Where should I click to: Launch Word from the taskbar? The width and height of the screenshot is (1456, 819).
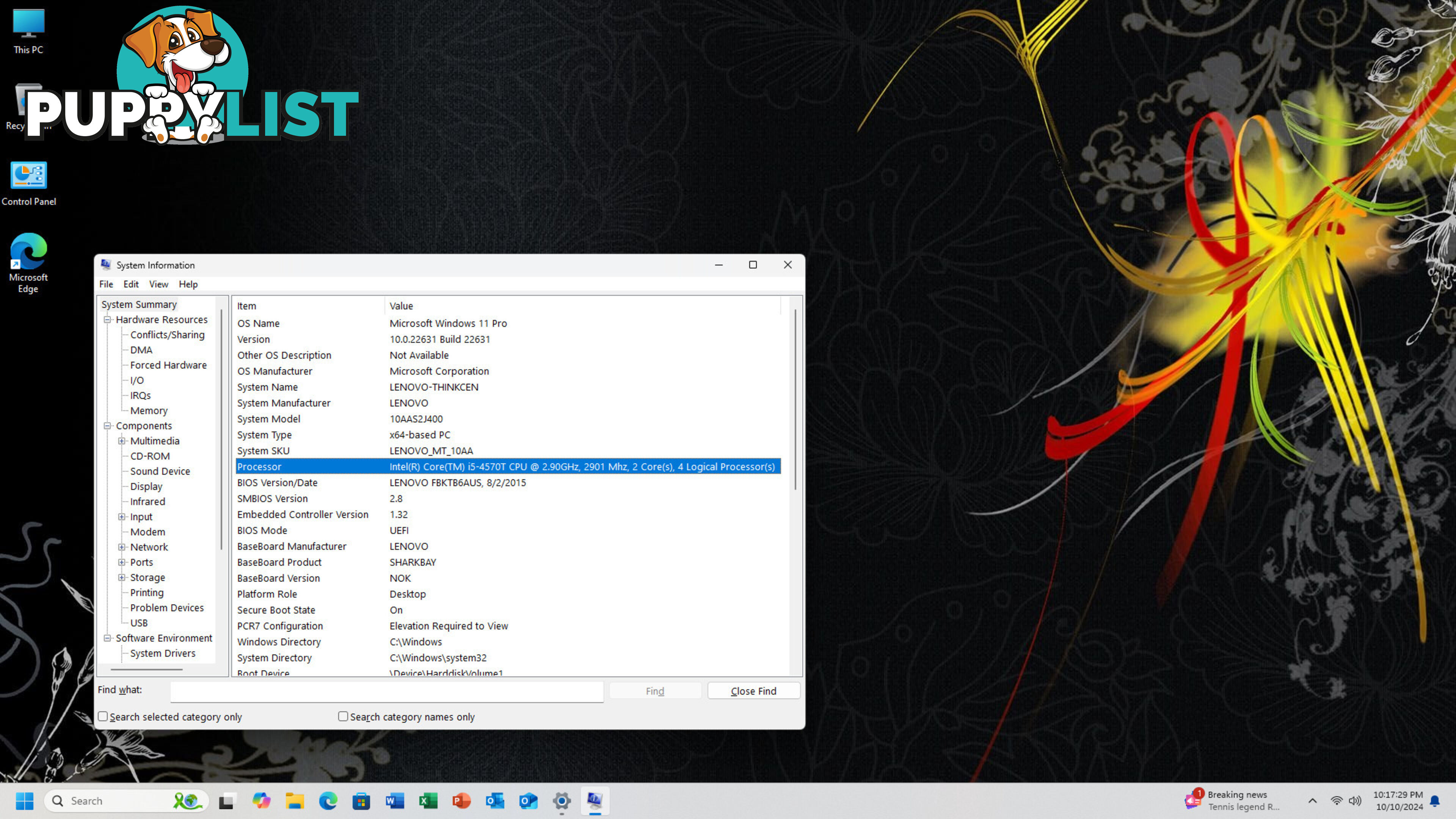(394, 800)
